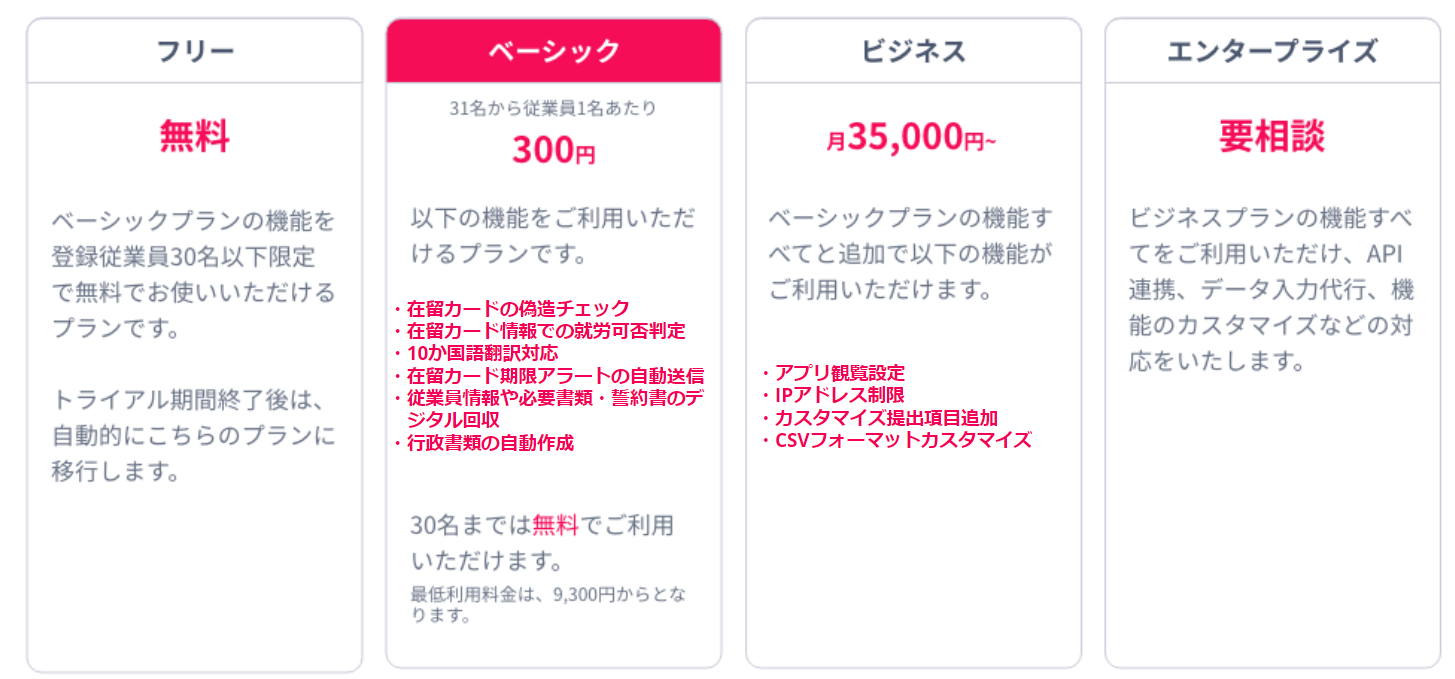The image size is (1455, 679).
Task: Click the 300円 price text
Action: (x=553, y=150)
